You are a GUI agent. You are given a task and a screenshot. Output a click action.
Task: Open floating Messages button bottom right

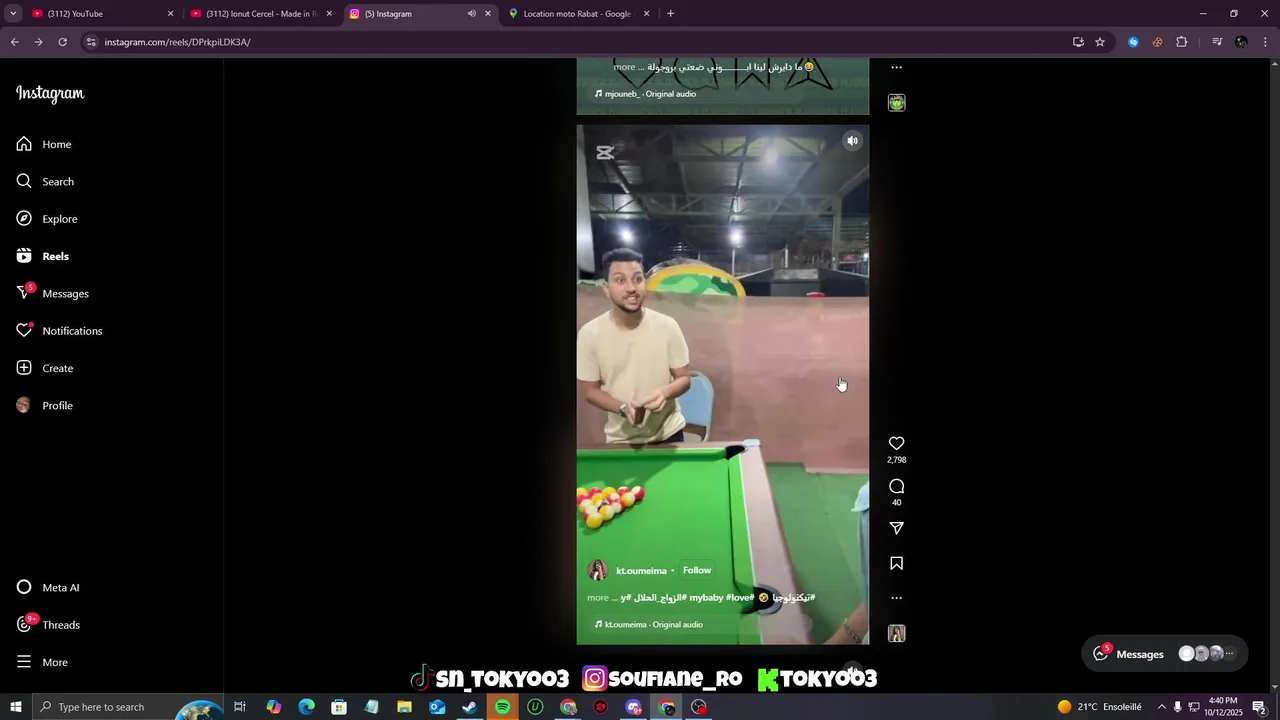point(1166,654)
